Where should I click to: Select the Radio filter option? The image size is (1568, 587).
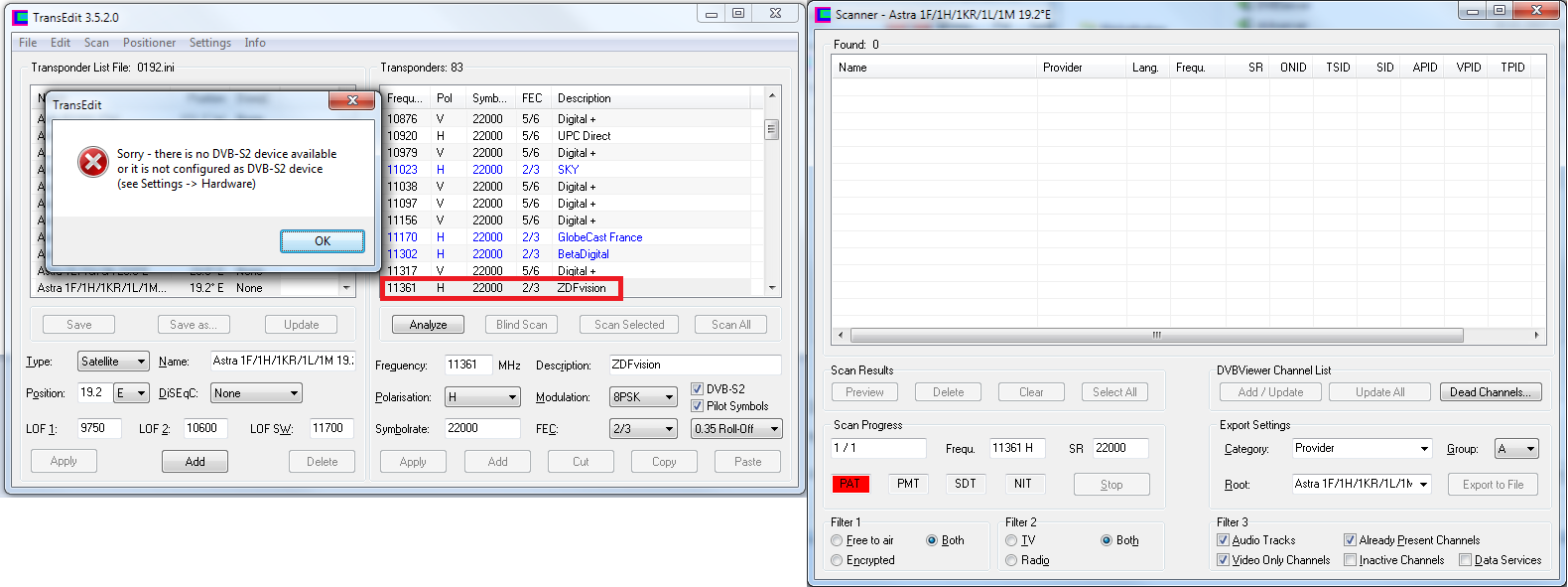(x=1011, y=560)
